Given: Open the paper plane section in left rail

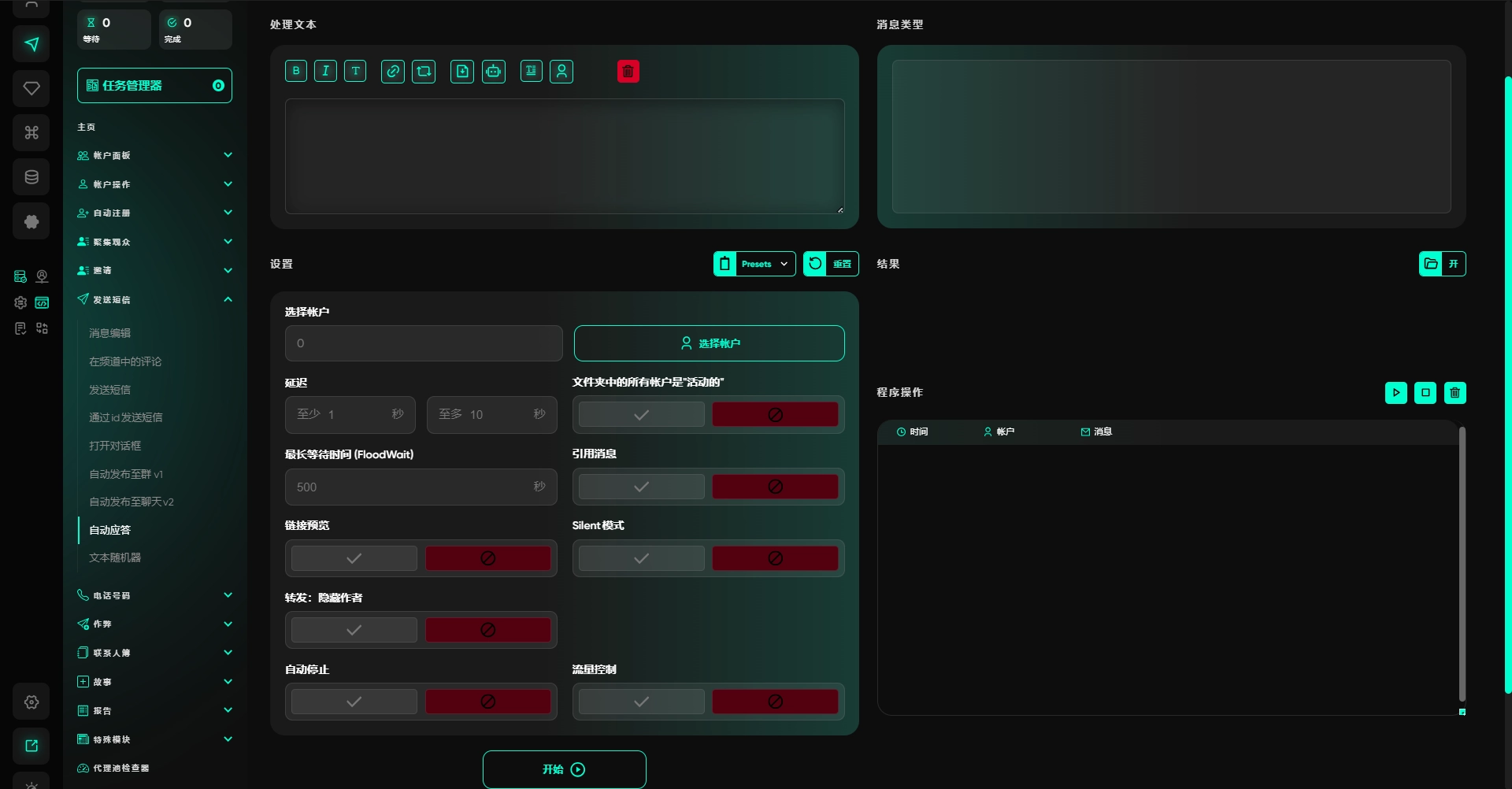Looking at the screenshot, I should 31,43.
